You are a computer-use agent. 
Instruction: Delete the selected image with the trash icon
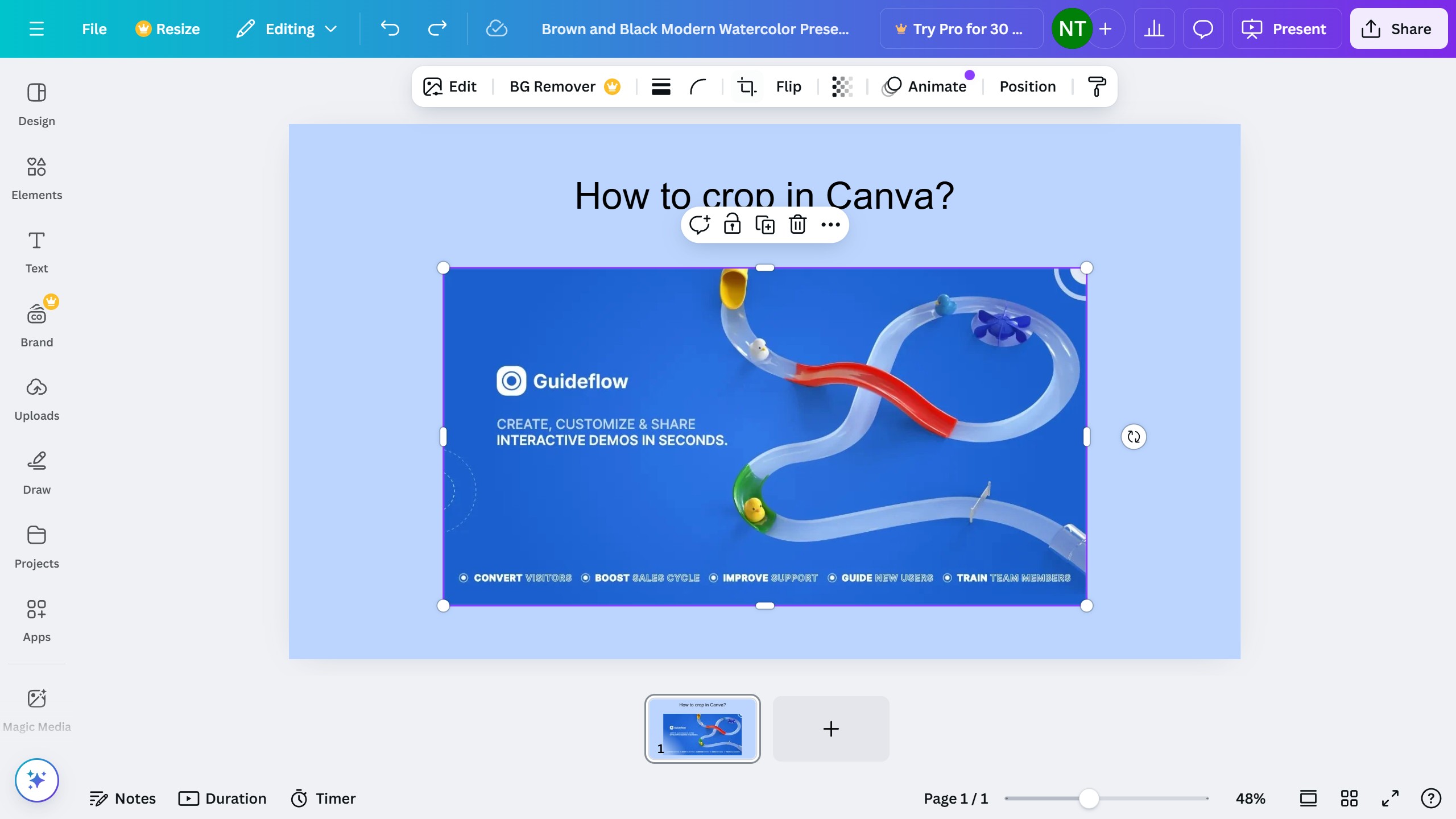[797, 225]
